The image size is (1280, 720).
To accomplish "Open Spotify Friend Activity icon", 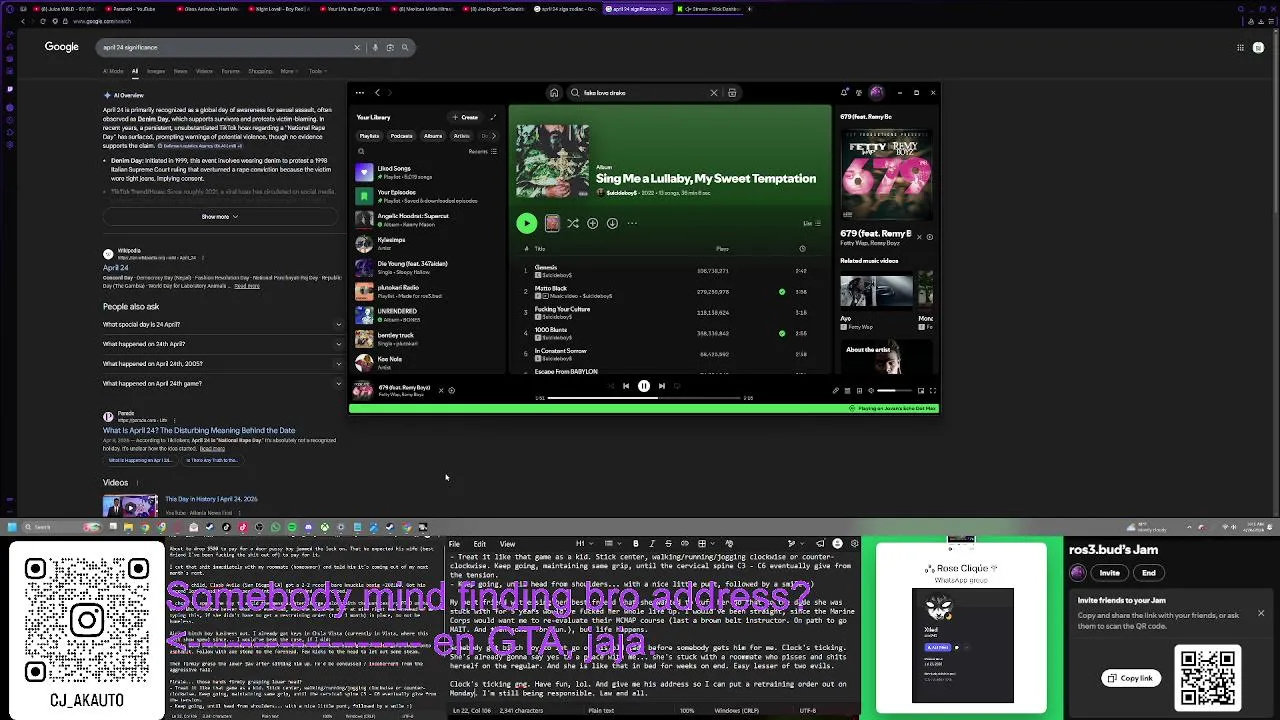I will 859,93.
